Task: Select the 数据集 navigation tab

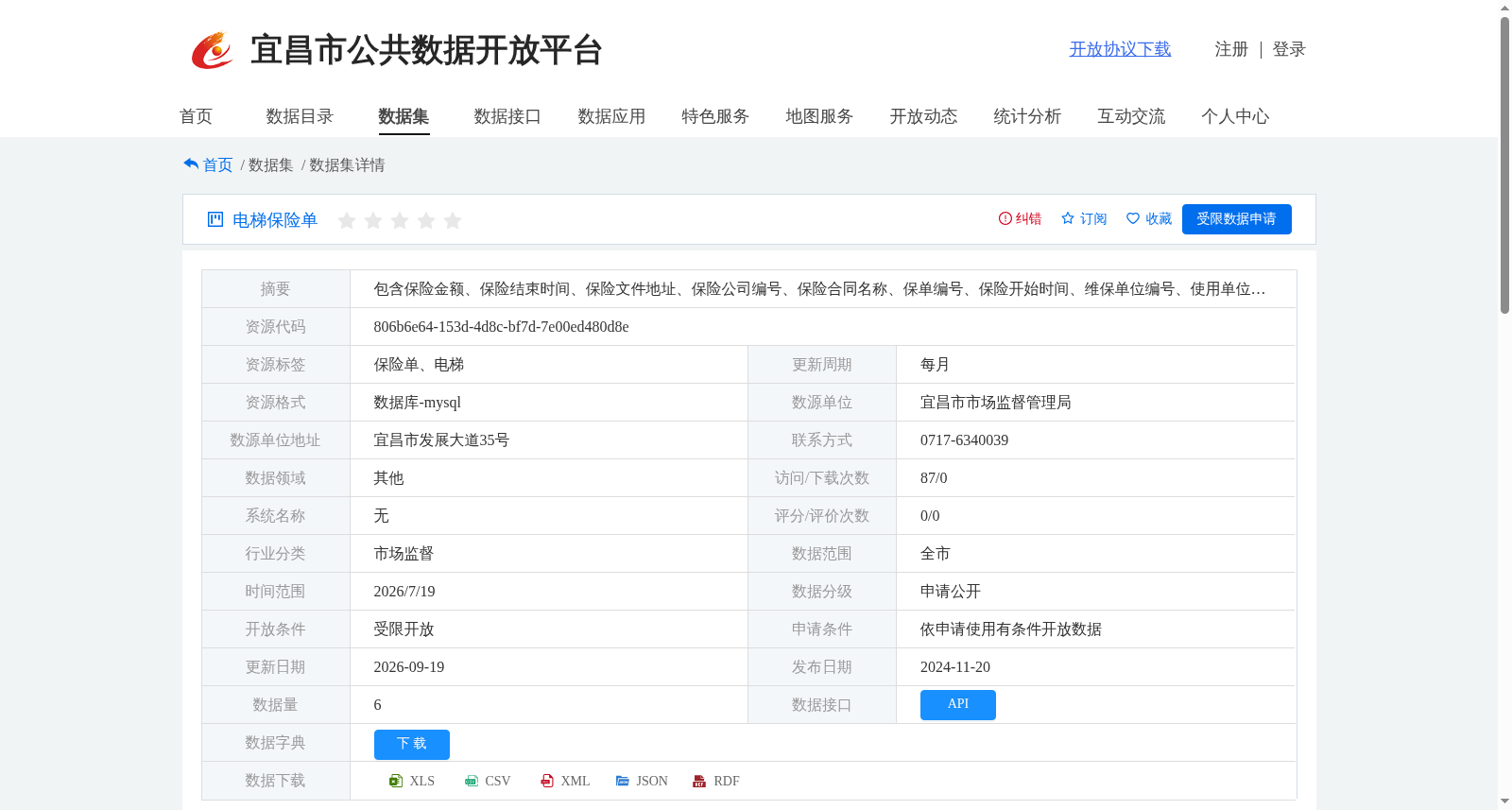Action: [404, 116]
